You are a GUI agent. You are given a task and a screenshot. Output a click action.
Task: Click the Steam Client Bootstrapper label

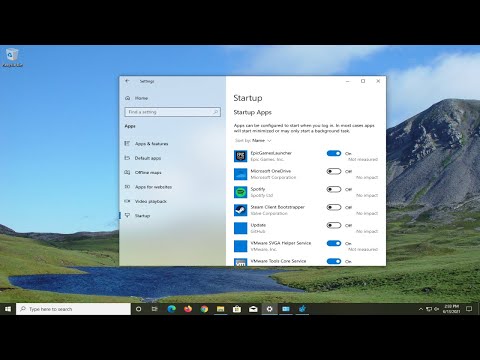[278, 207]
